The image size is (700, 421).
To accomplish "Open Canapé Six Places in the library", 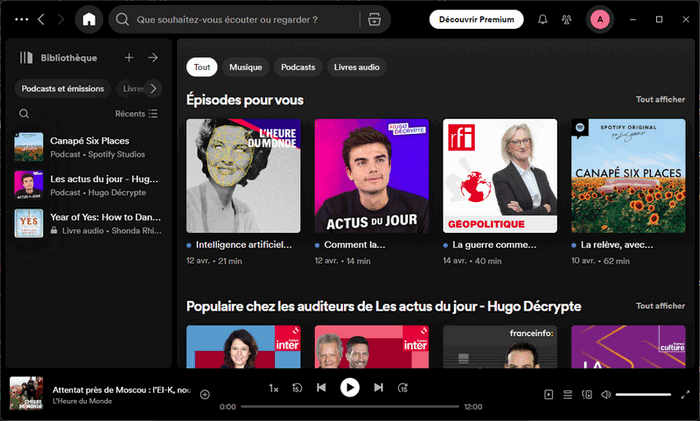I will (88, 147).
